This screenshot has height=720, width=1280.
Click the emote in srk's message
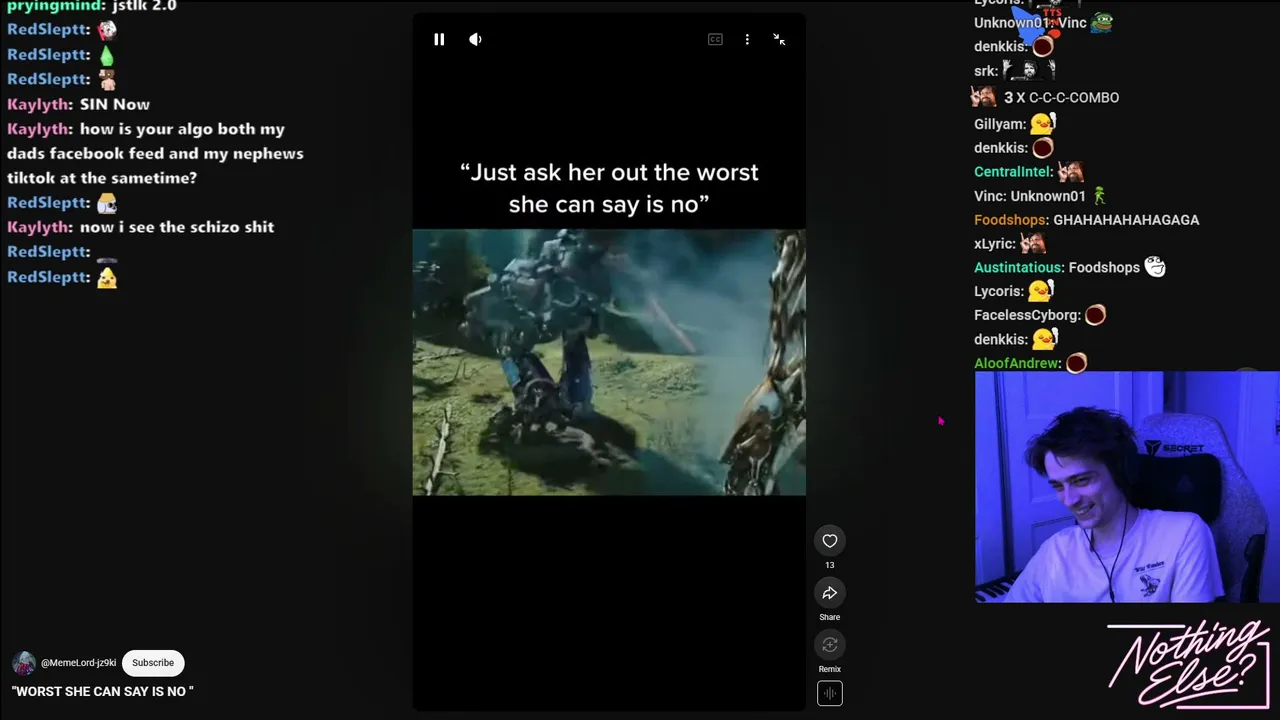click(1029, 70)
